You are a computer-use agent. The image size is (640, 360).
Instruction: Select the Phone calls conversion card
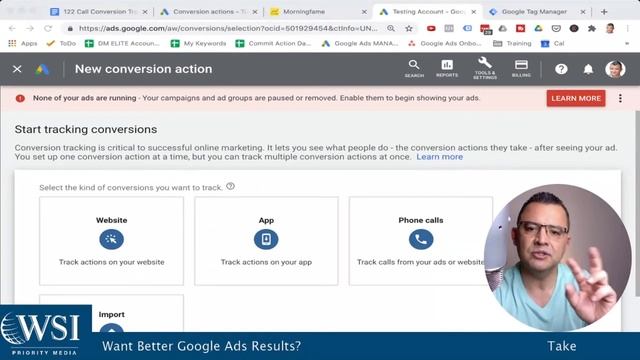[x=421, y=241]
